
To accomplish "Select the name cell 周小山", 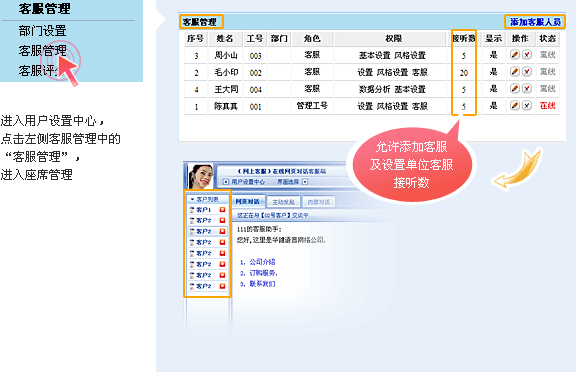I will 226,55.
